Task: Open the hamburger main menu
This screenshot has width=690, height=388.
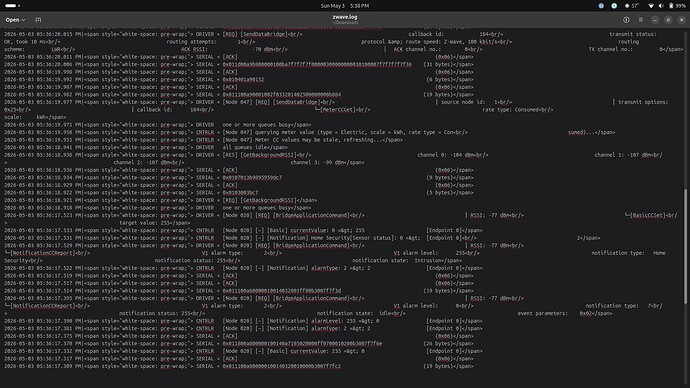Action: point(641,20)
